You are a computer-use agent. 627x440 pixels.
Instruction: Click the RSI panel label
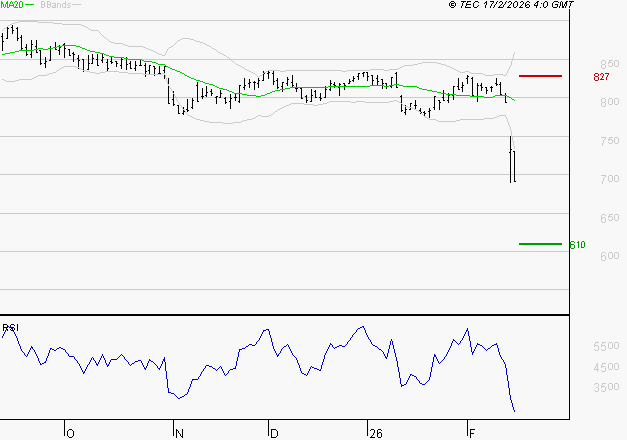(10, 328)
